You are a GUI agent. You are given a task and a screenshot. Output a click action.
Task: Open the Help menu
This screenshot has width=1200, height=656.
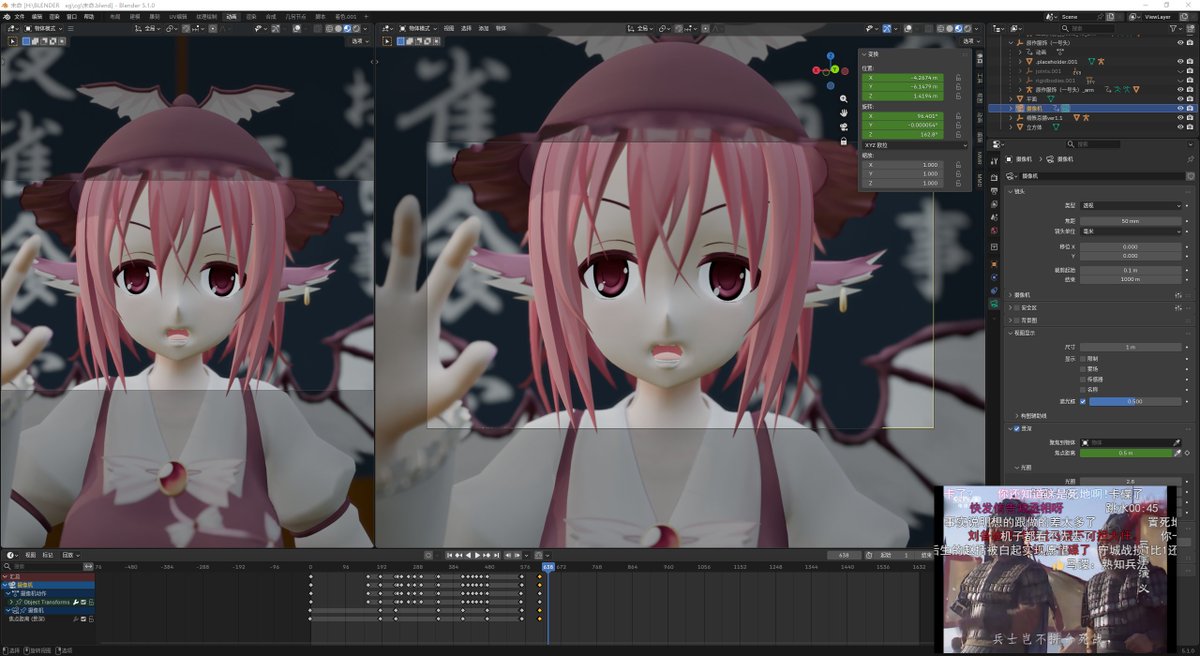pos(89,17)
